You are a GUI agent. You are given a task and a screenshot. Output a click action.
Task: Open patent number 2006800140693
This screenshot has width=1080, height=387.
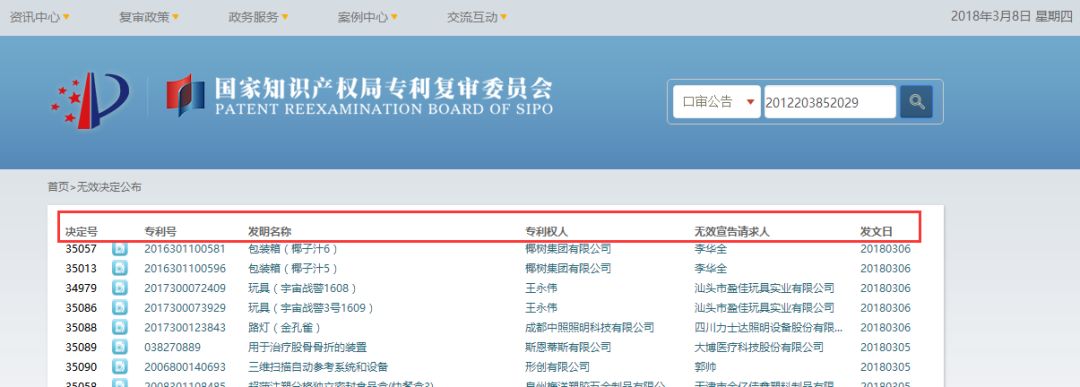pyautogui.click(x=185, y=367)
